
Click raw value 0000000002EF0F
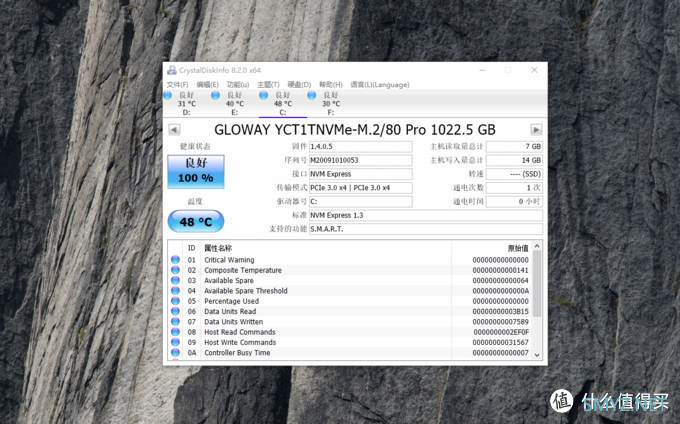point(501,332)
